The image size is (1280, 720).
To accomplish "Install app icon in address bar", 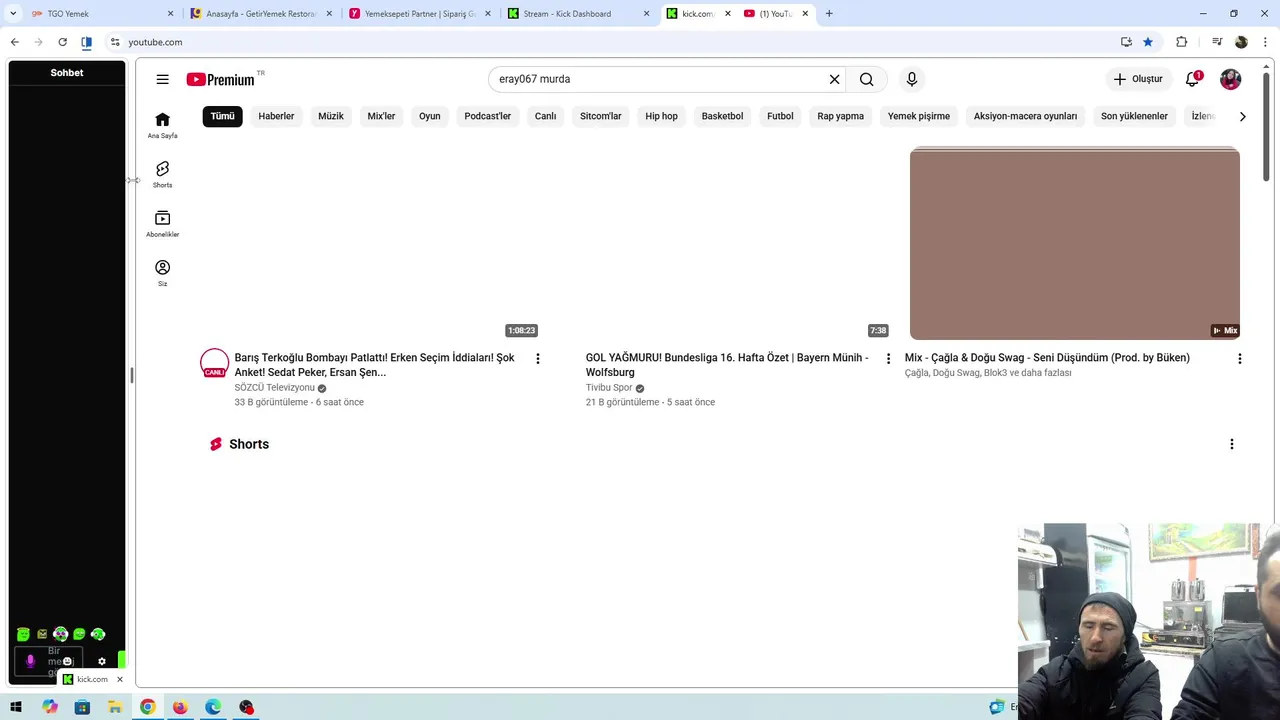I will point(1126,42).
